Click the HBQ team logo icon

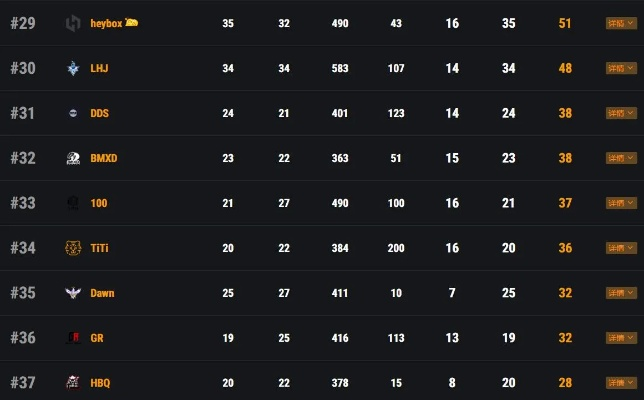73,383
